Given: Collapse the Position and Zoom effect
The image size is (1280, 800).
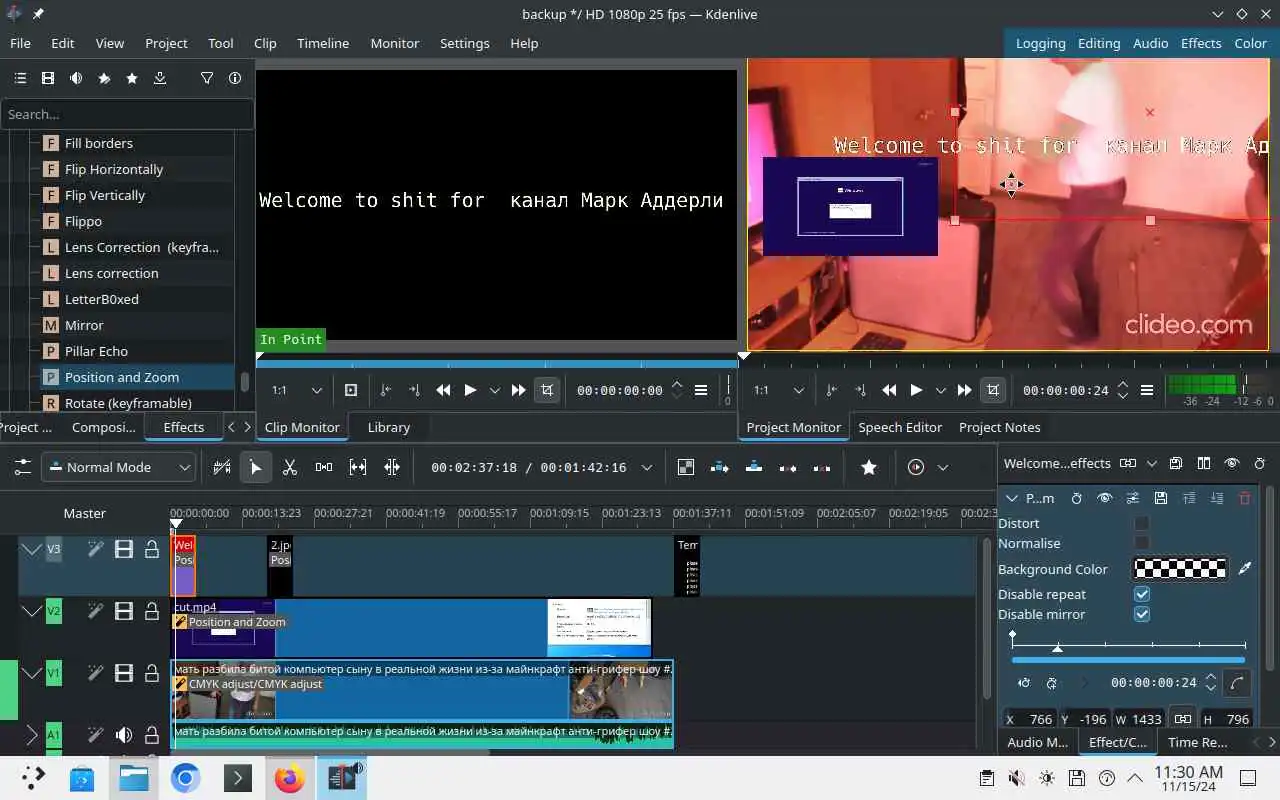Looking at the screenshot, I should pos(1012,498).
